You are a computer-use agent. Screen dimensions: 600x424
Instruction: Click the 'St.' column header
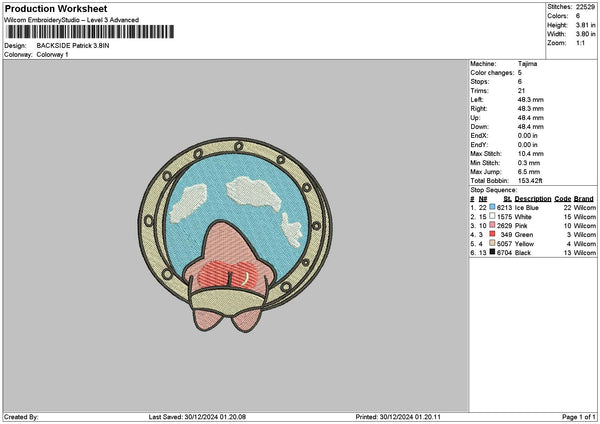(x=507, y=199)
